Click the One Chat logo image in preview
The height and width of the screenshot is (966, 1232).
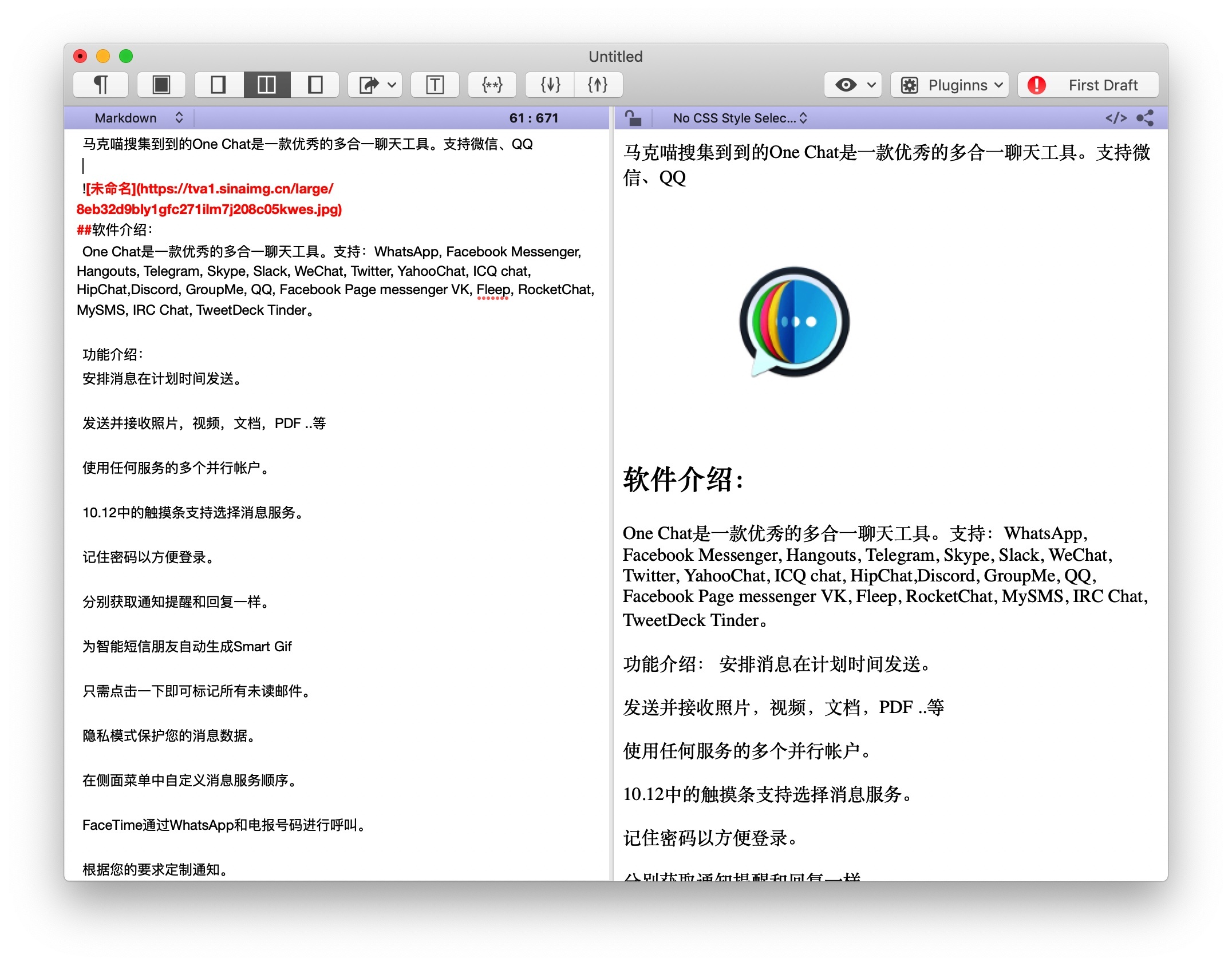pyautogui.click(x=793, y=322)
